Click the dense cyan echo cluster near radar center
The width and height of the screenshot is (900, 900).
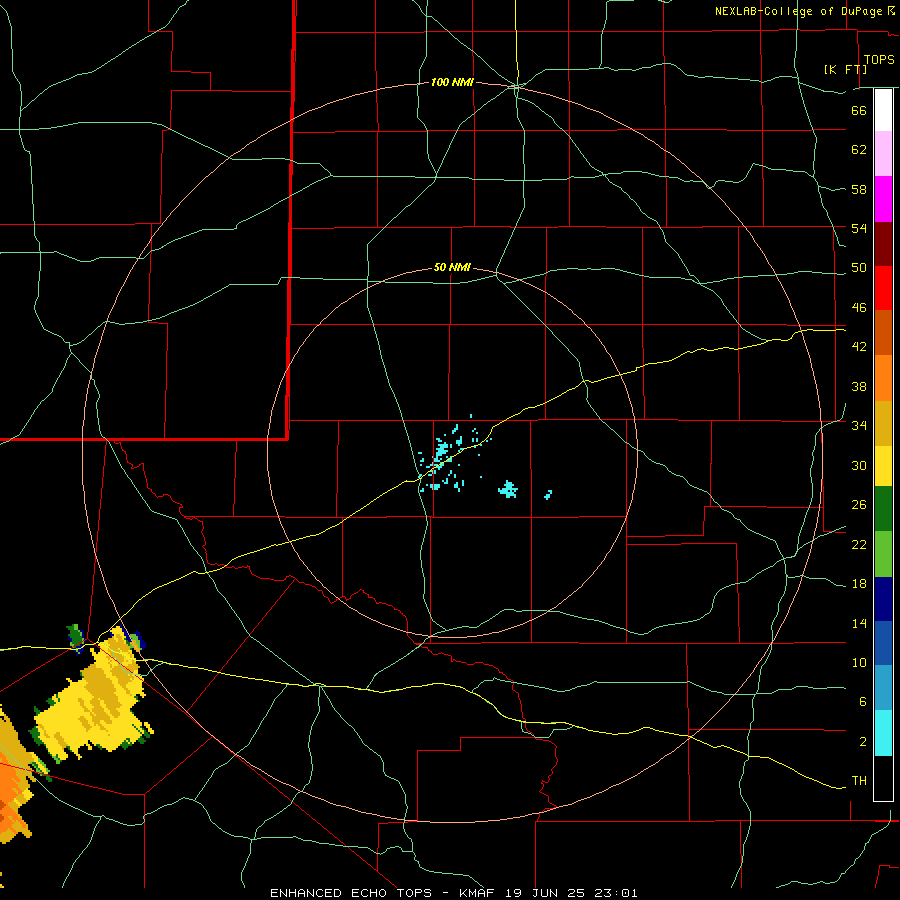[441, 451]
